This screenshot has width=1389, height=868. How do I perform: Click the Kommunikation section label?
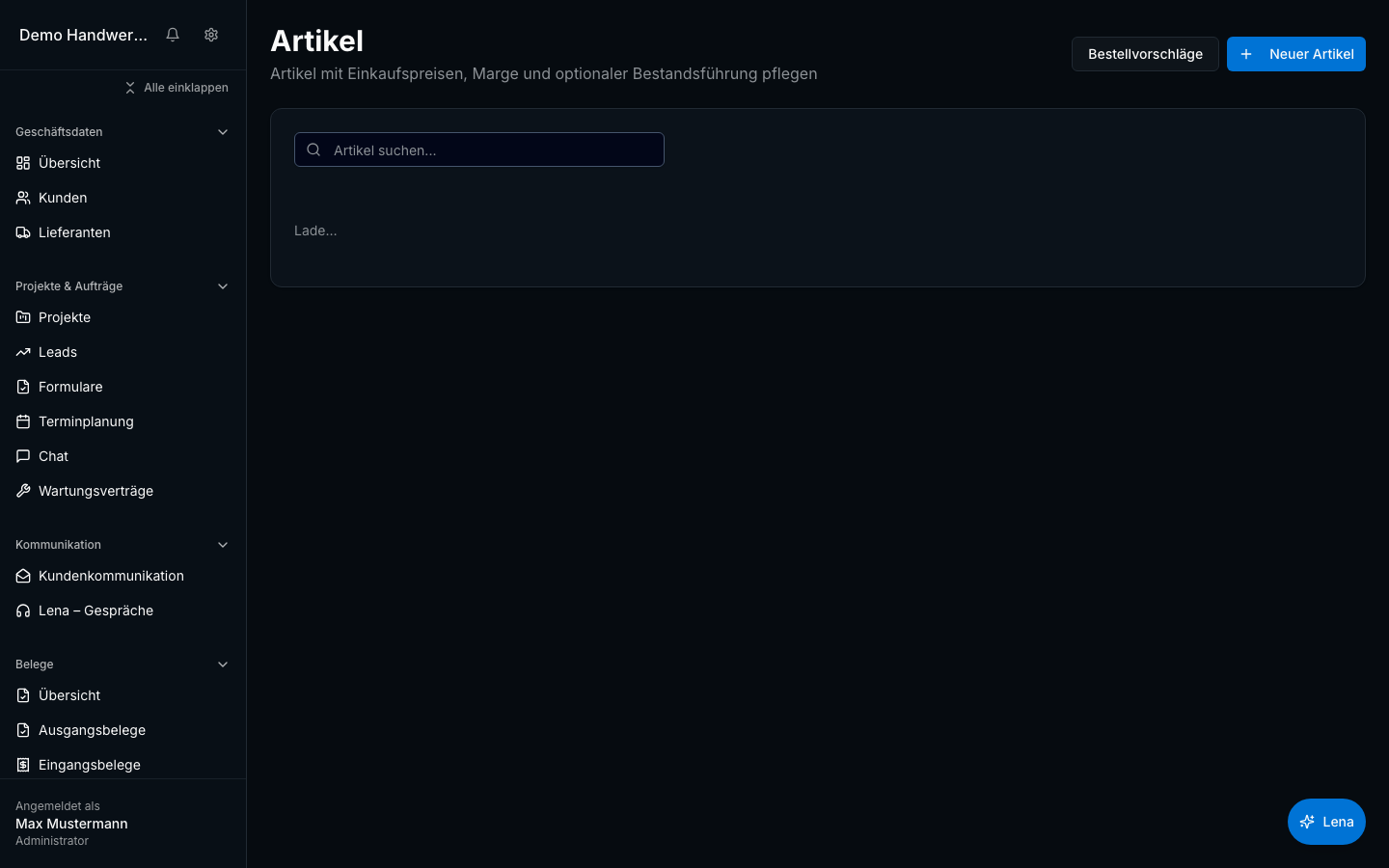(x=58, y=545)
